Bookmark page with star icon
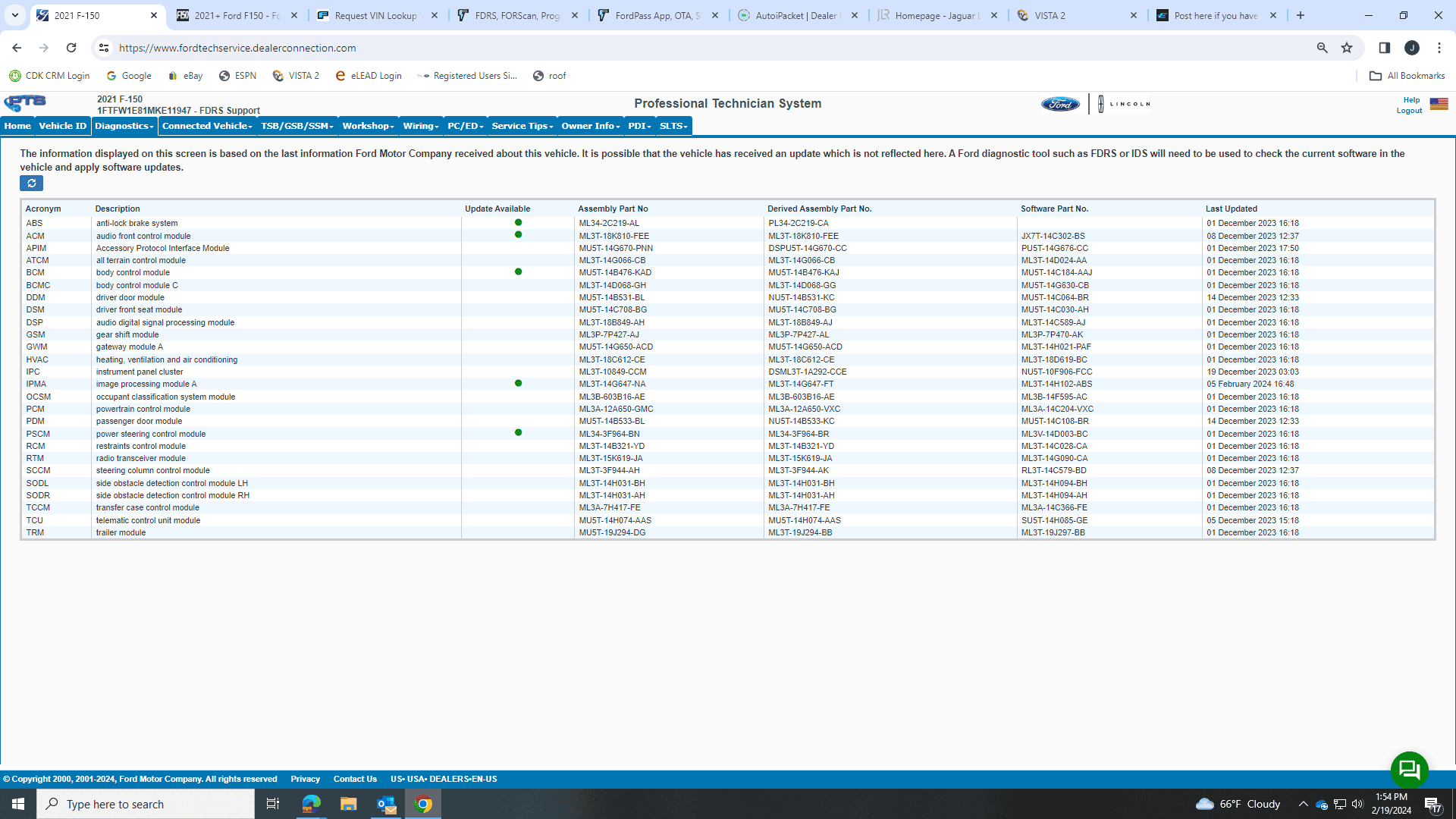1456x819 pixels. pos(1347,48)
